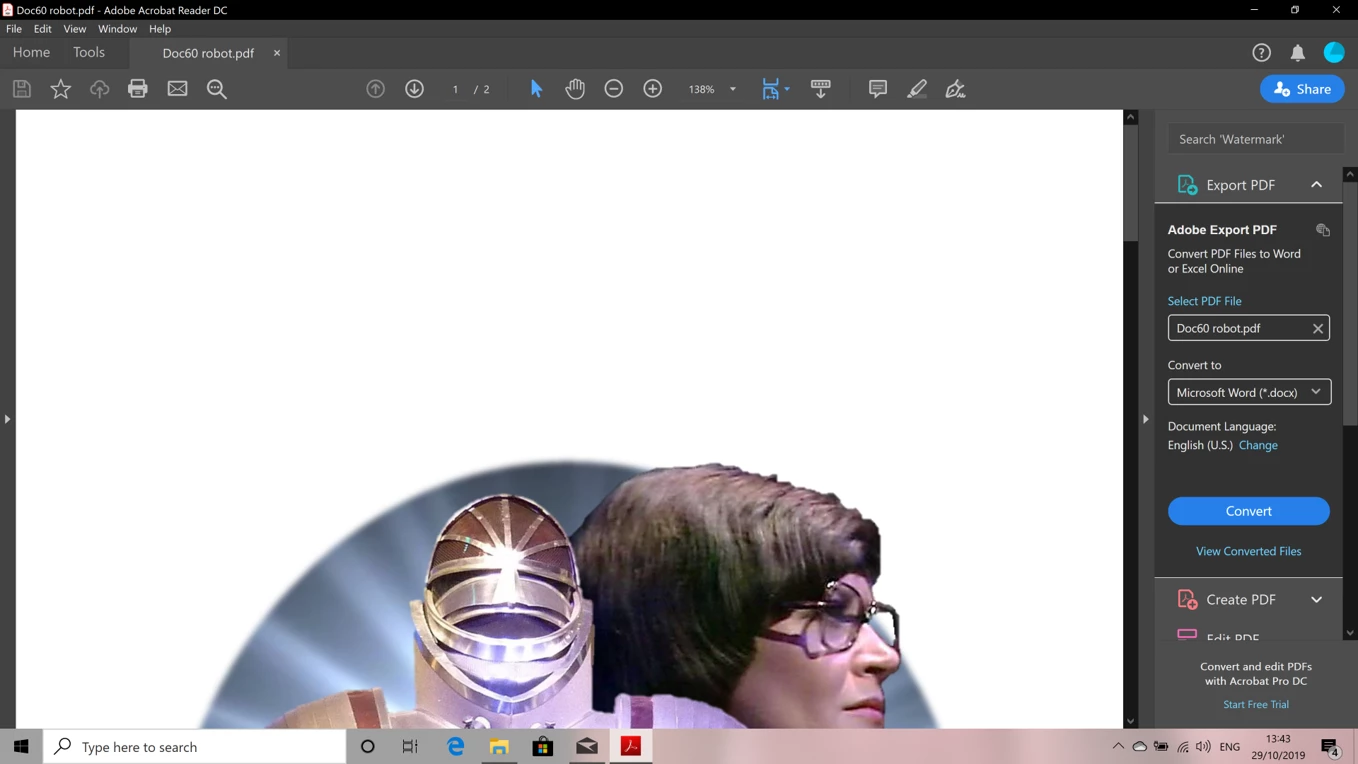Select the Doc60 robot.pdf document tab
1358x764 pixels.
(x=208, y=53)
